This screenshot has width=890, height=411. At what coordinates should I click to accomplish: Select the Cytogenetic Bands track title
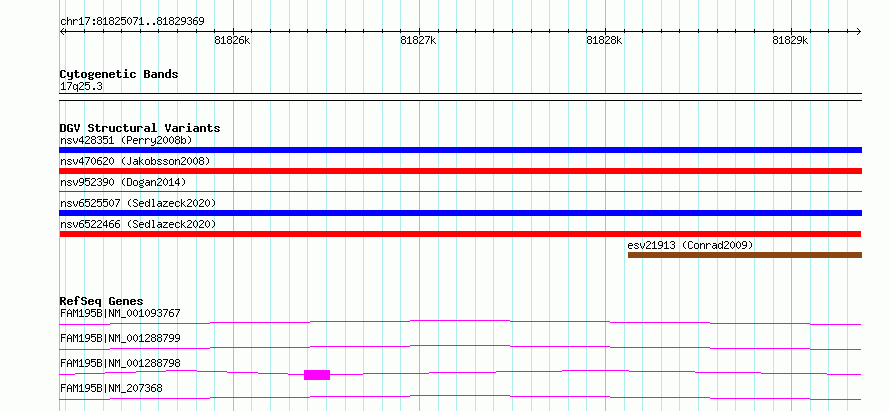point(119,74)
